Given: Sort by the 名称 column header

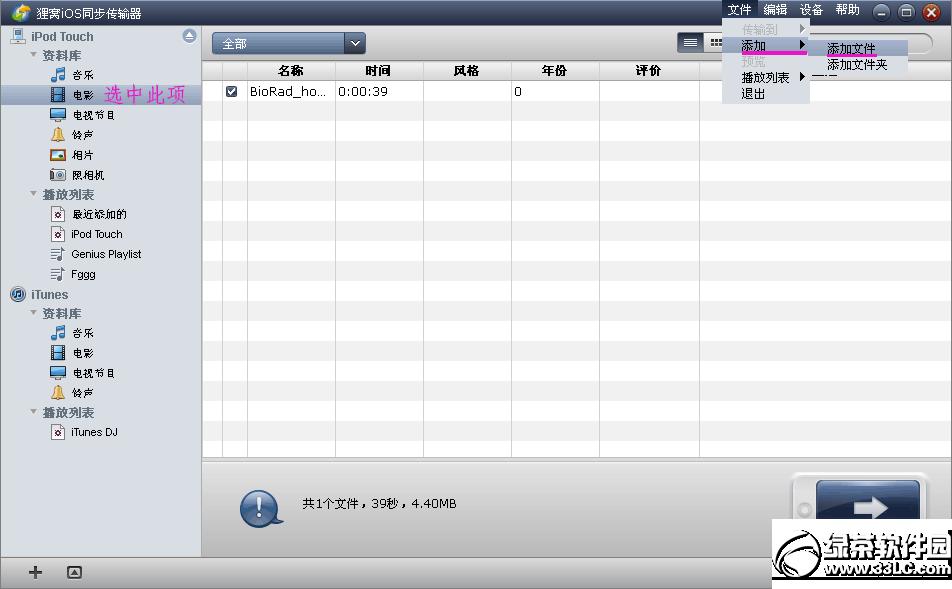Looking at the screenshot, I should pos(291,70).
